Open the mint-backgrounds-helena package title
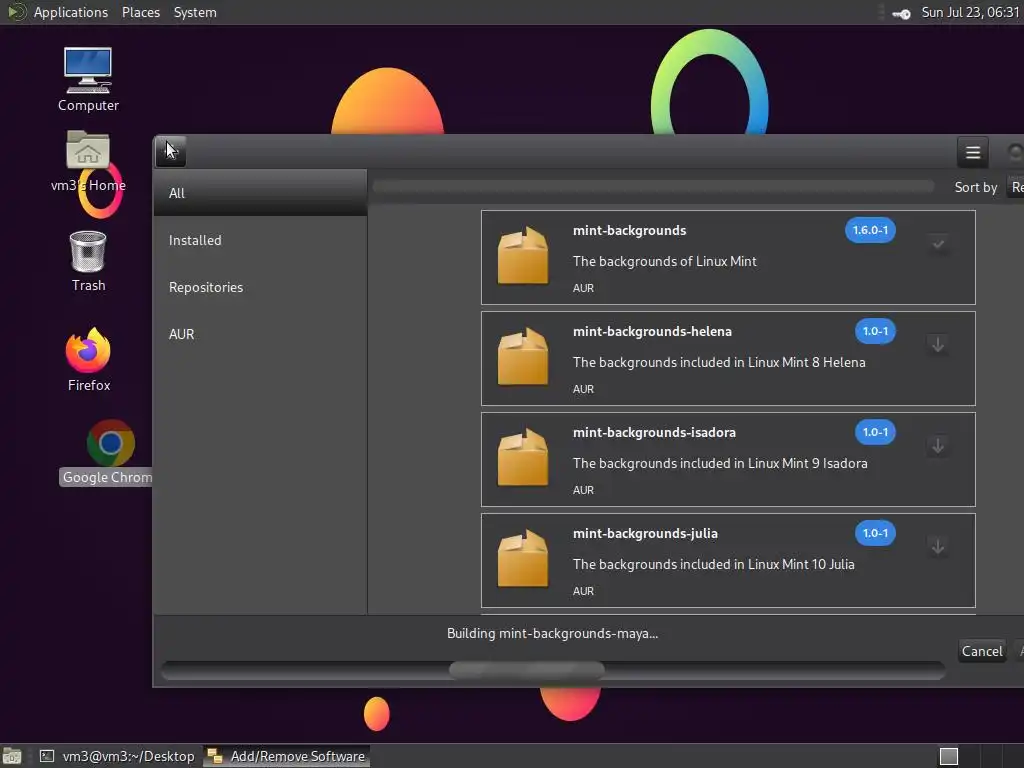Viewport: 1024px width, 768px height. click(x=652, y=332)
